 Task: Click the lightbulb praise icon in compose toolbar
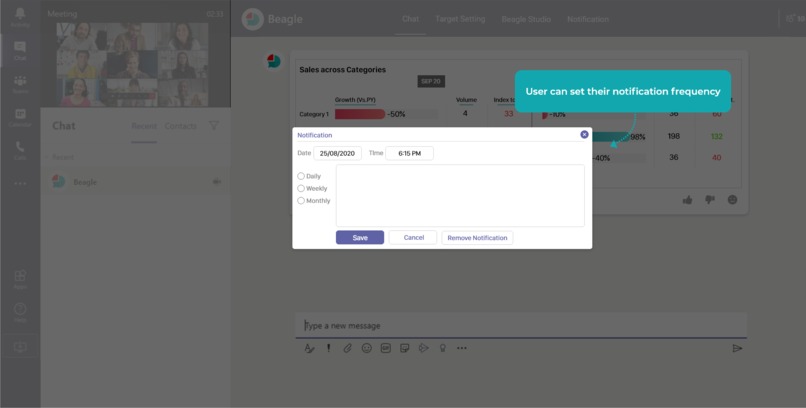(x=443, y=348)
